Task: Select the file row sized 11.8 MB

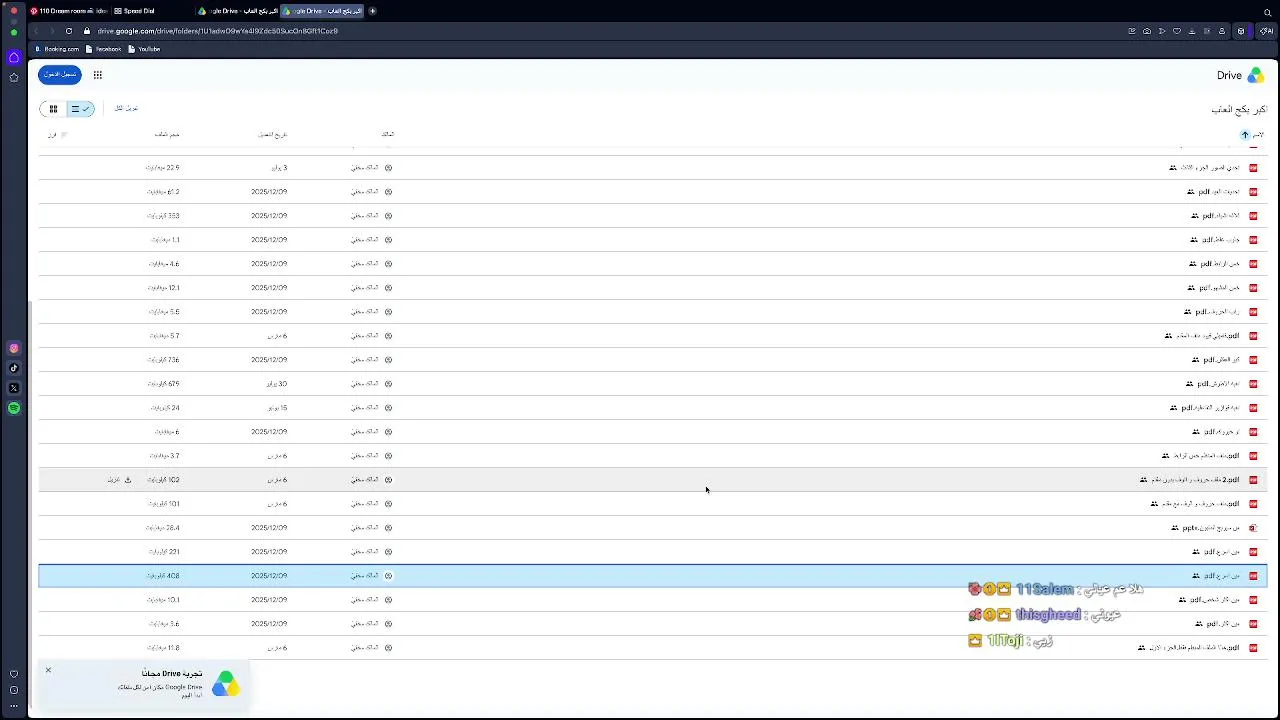Action: (653, 648)
